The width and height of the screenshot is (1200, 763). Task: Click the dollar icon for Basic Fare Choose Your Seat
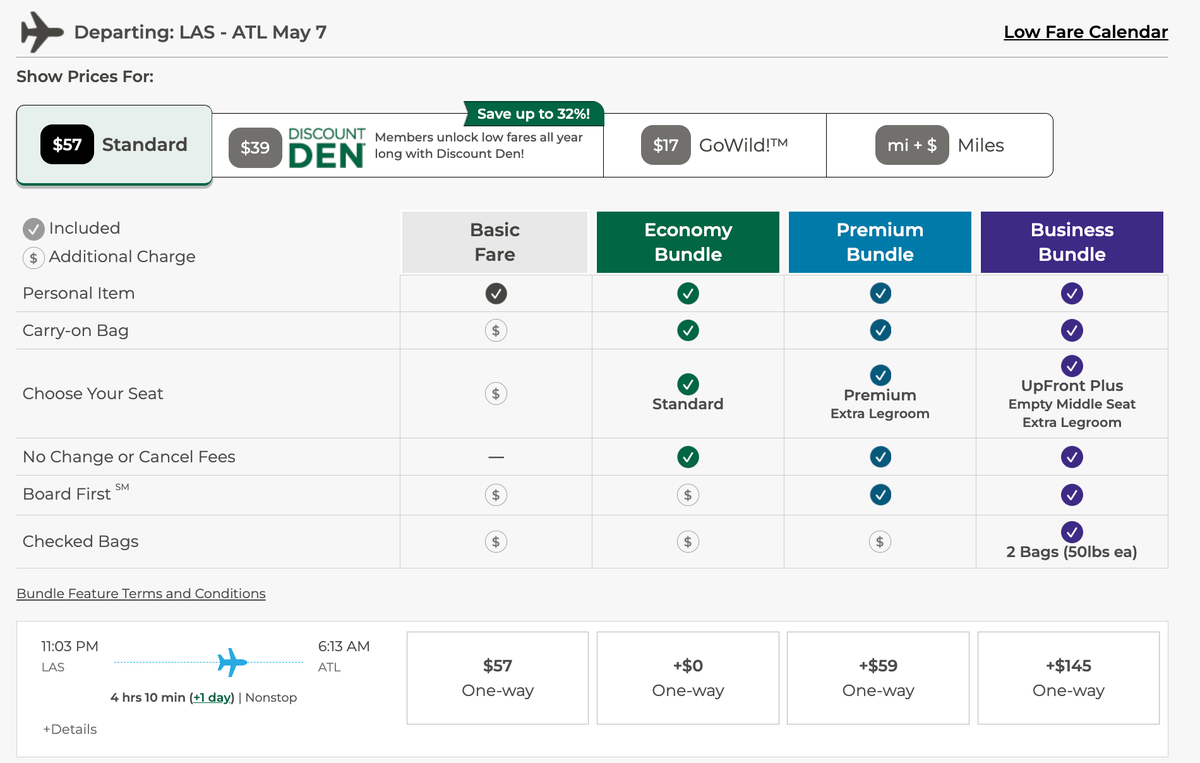(x=495, y=393)
